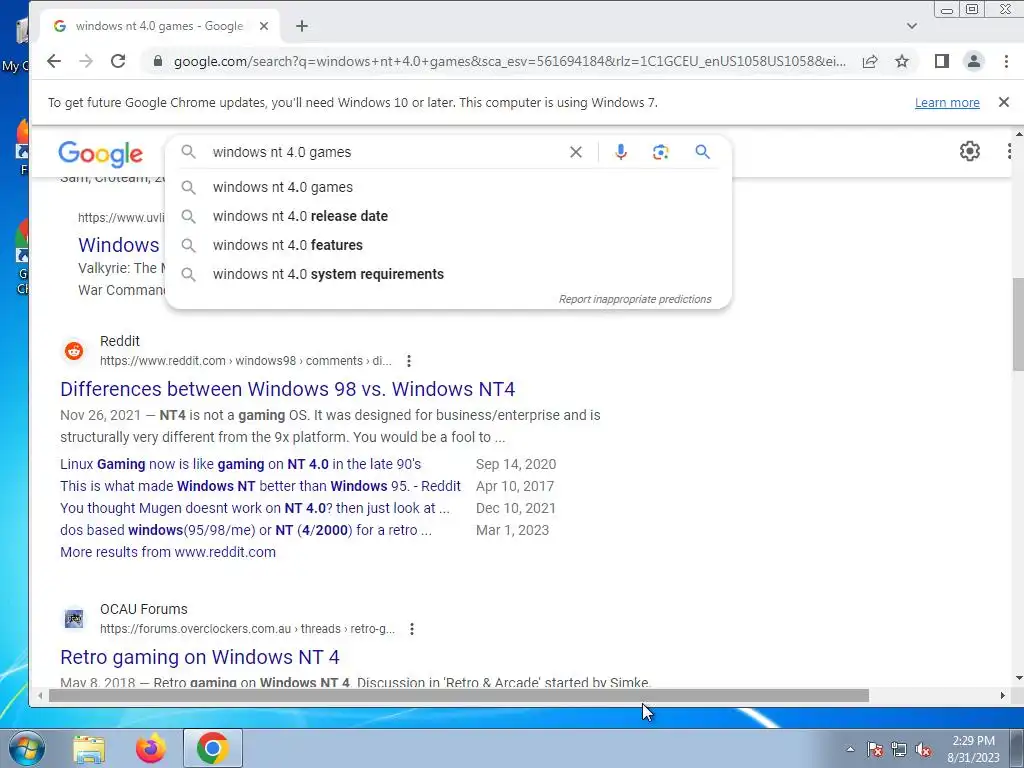Select the Chrome taskbar button
Image resolution: width=1024 pixels, height=768 pixels.
pos(212,748)
